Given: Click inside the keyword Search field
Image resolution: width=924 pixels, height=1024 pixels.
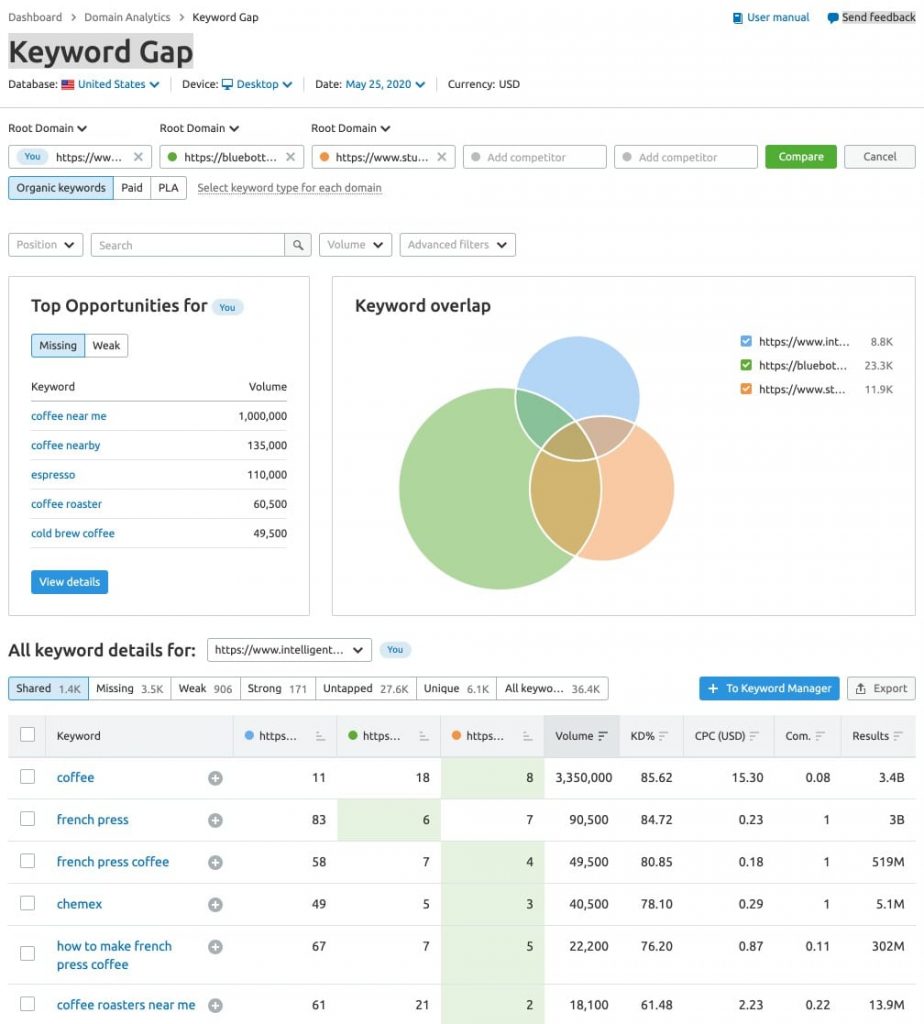Looking at the screenshot, I should [180, 244].
